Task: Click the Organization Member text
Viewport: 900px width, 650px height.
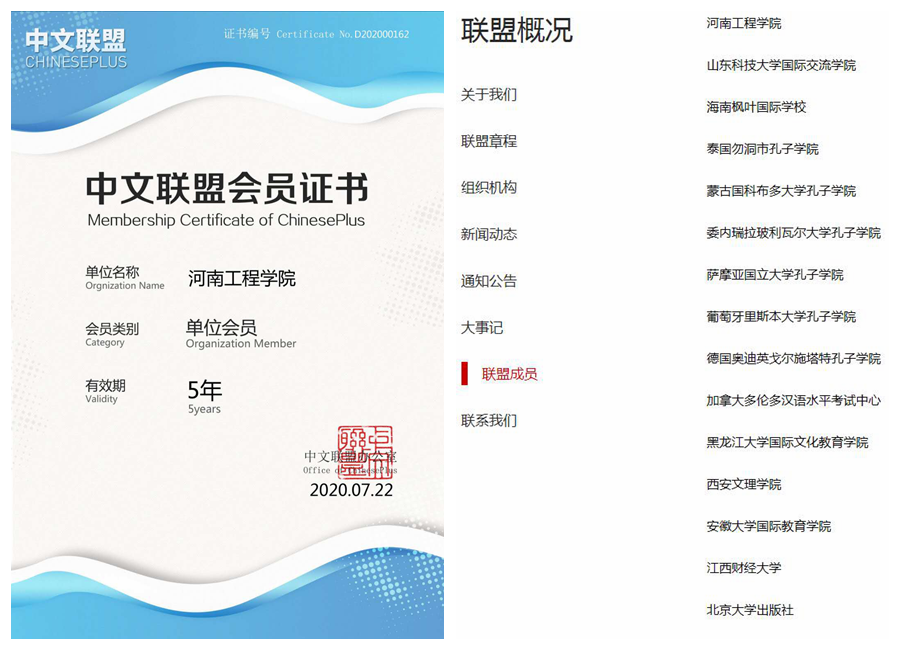Action: tap(241, 343)
